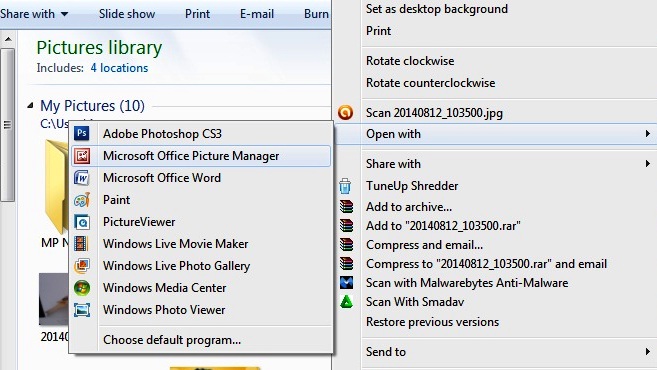This screenshot has height=370, width=657.
Task: Expand the Send to submenu arrow
Action: pyautogui.click(x=648, y=352)
